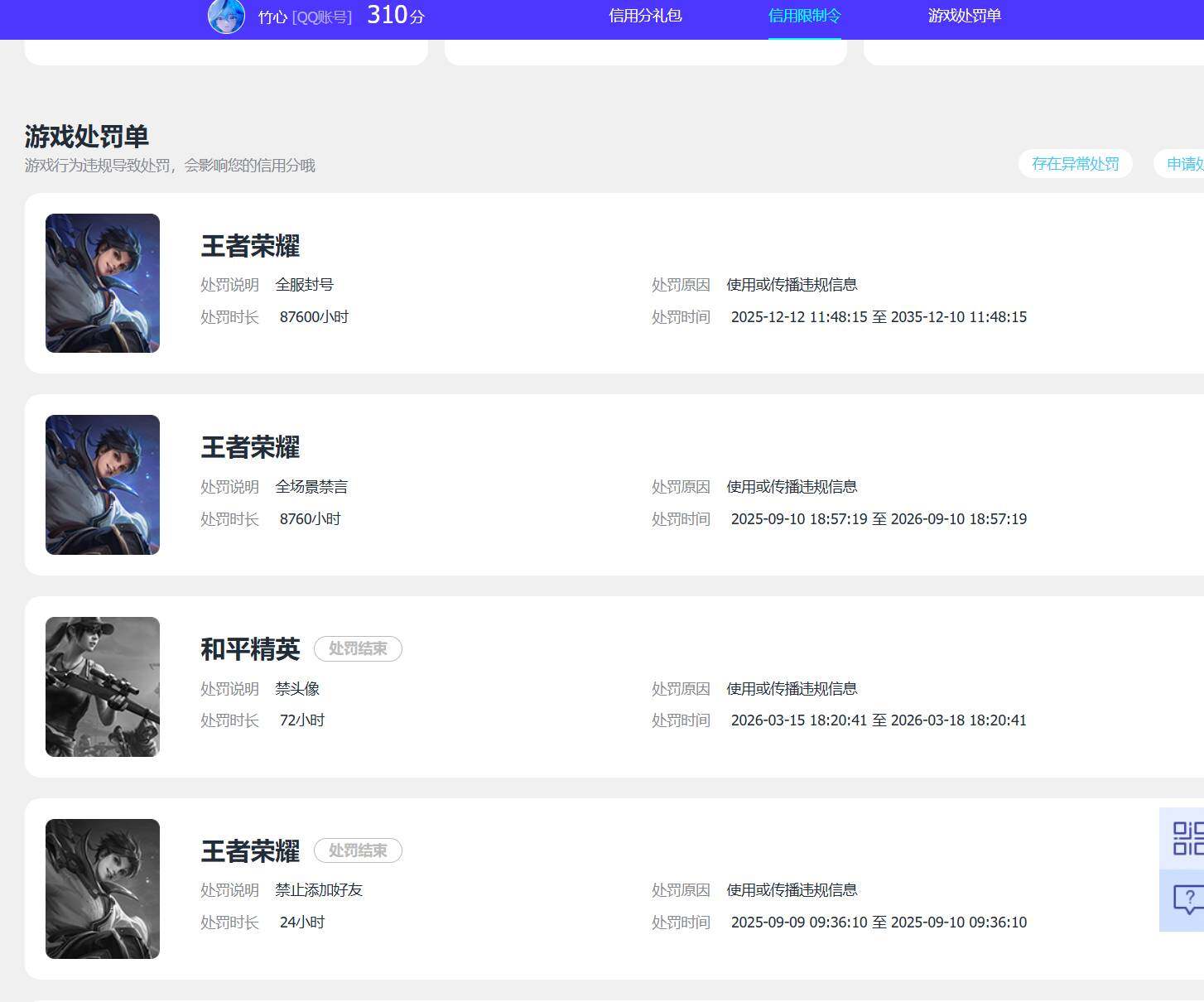The height and width of the screenshot is (1002, 1204).
Task: Click the 游戏处罚单 section heading
Action: coord(87,136)
